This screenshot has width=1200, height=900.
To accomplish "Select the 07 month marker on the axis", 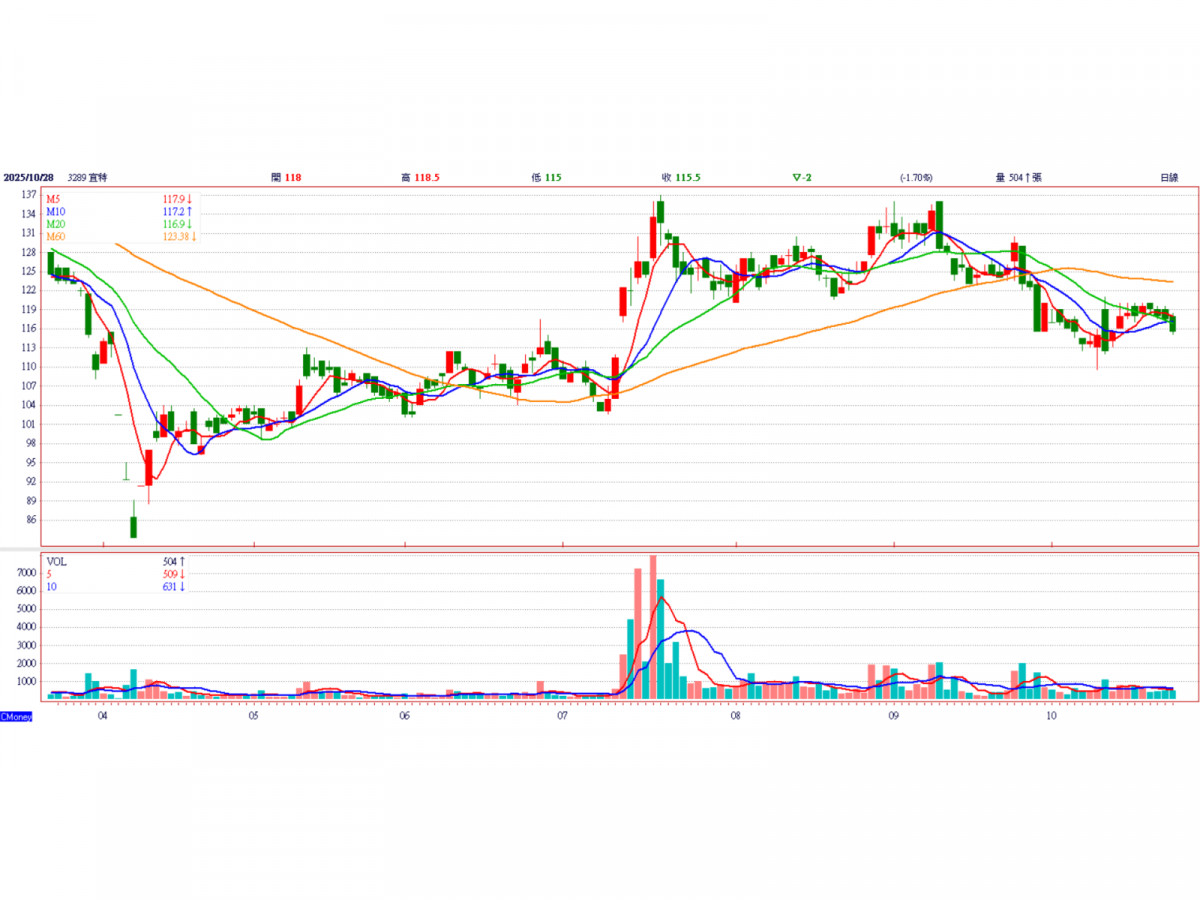I will [563, 716].
